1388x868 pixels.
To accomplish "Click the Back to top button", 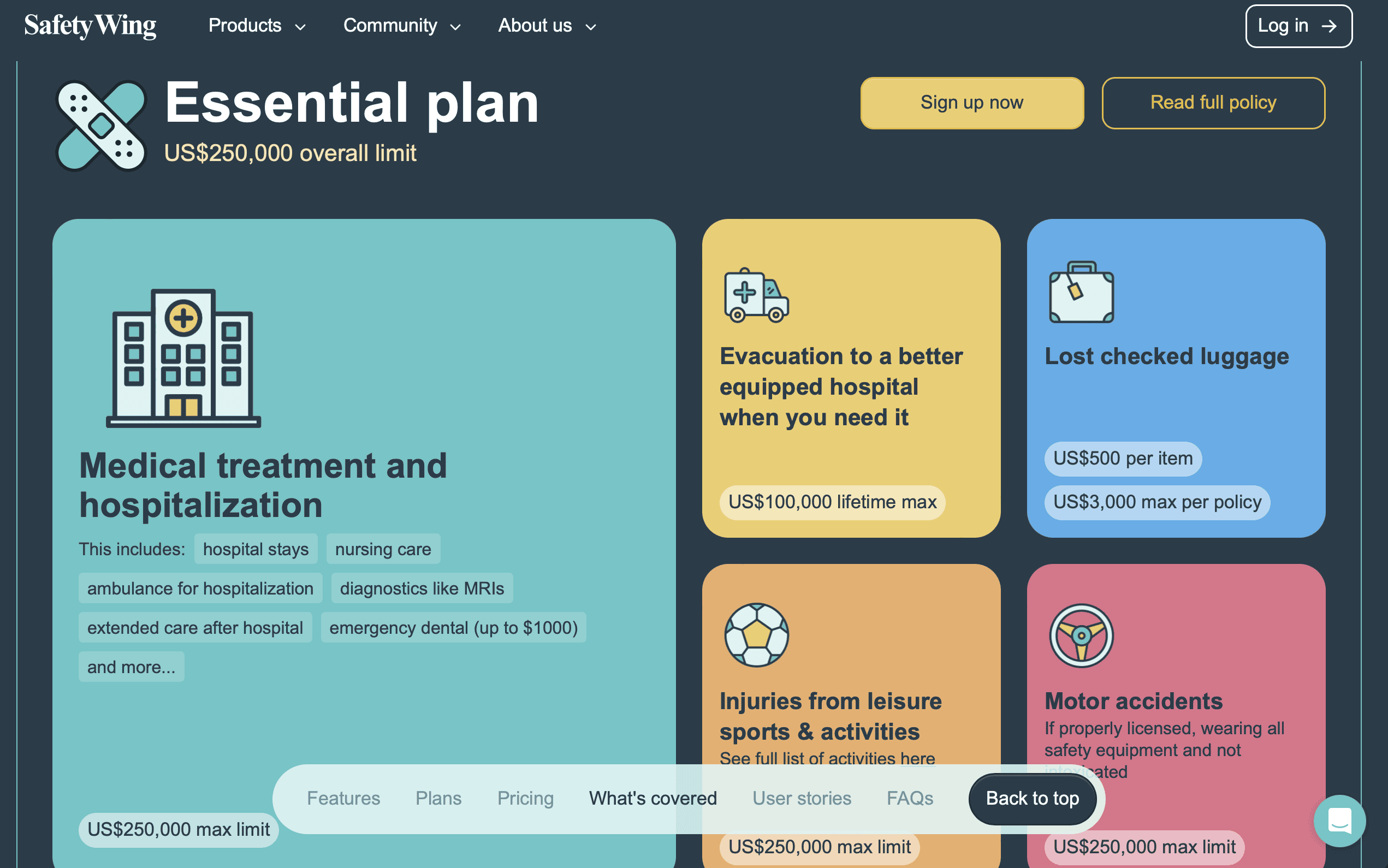I will pos(1033,798).
